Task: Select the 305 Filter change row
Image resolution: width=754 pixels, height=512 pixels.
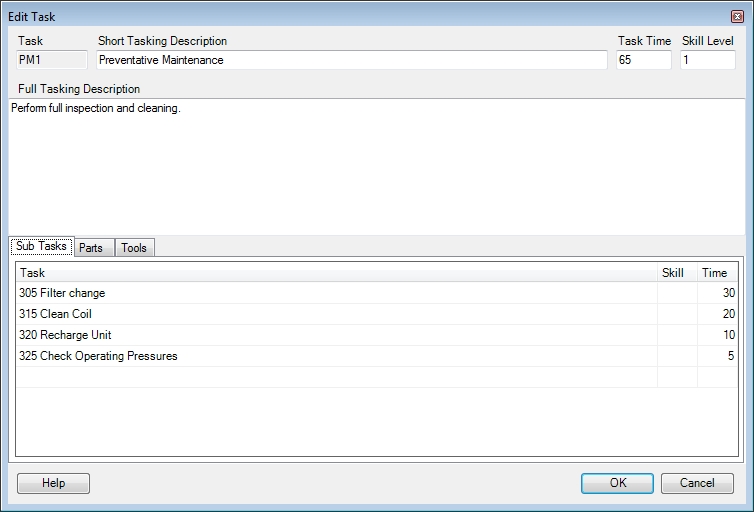Action: point(377,293)
